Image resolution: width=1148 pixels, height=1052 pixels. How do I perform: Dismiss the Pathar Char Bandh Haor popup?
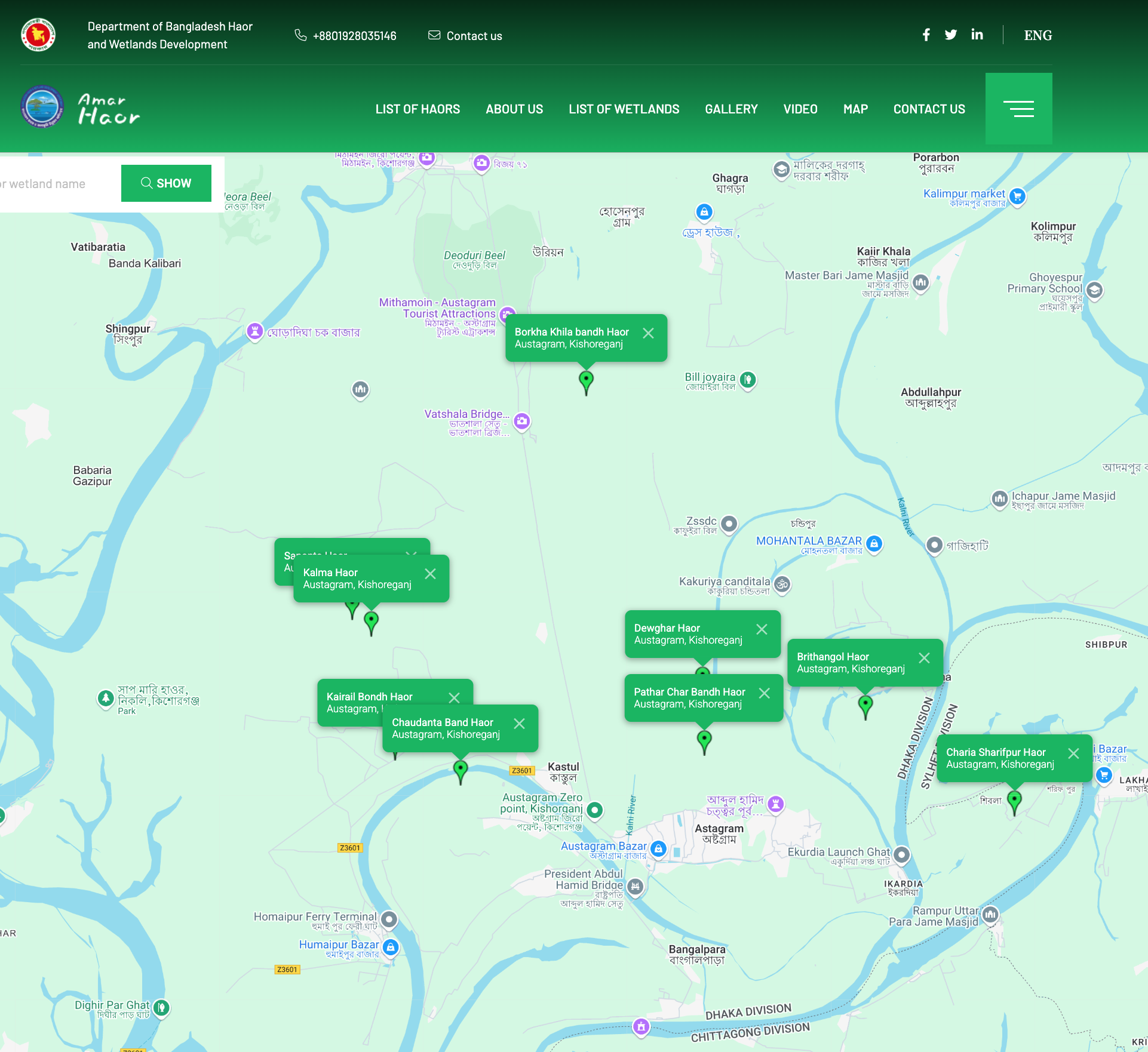(764, 693)
